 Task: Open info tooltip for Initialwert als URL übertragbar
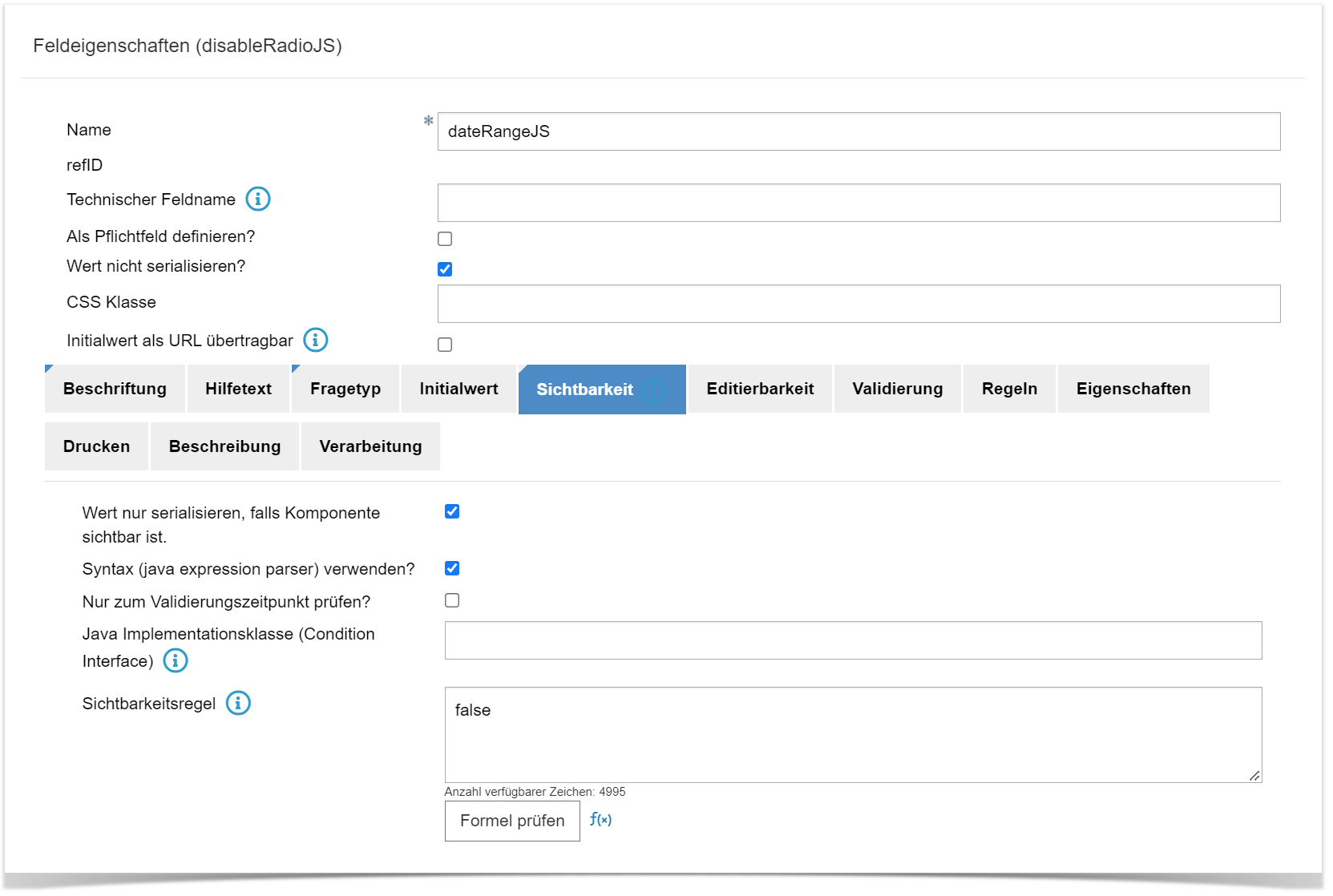click(x=316, y=340)
